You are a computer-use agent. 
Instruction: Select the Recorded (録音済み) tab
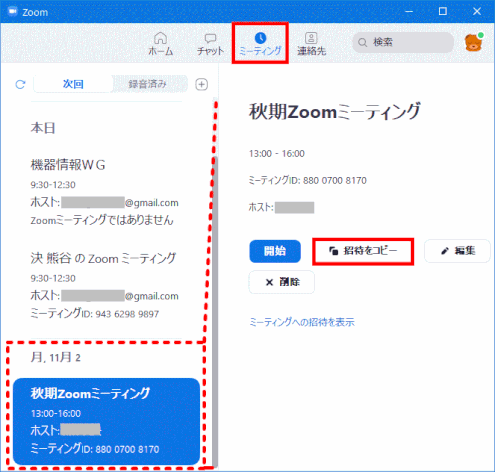(147, 84)
